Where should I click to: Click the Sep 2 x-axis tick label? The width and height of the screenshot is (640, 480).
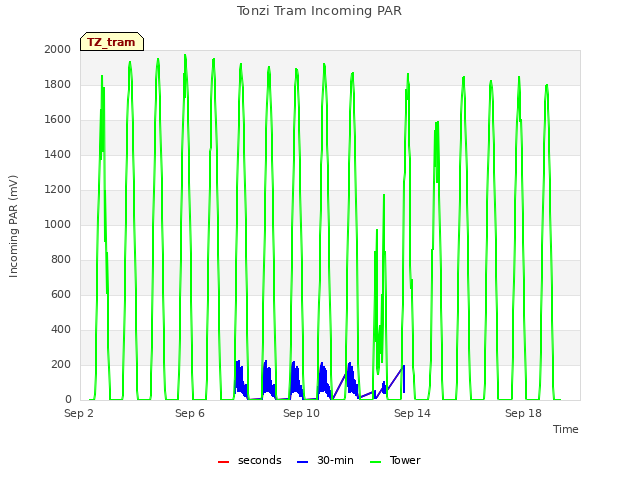point(79,413)
